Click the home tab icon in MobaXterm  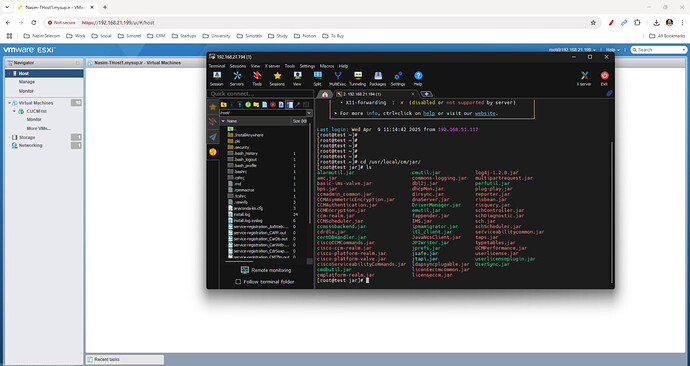pos(325,94)
